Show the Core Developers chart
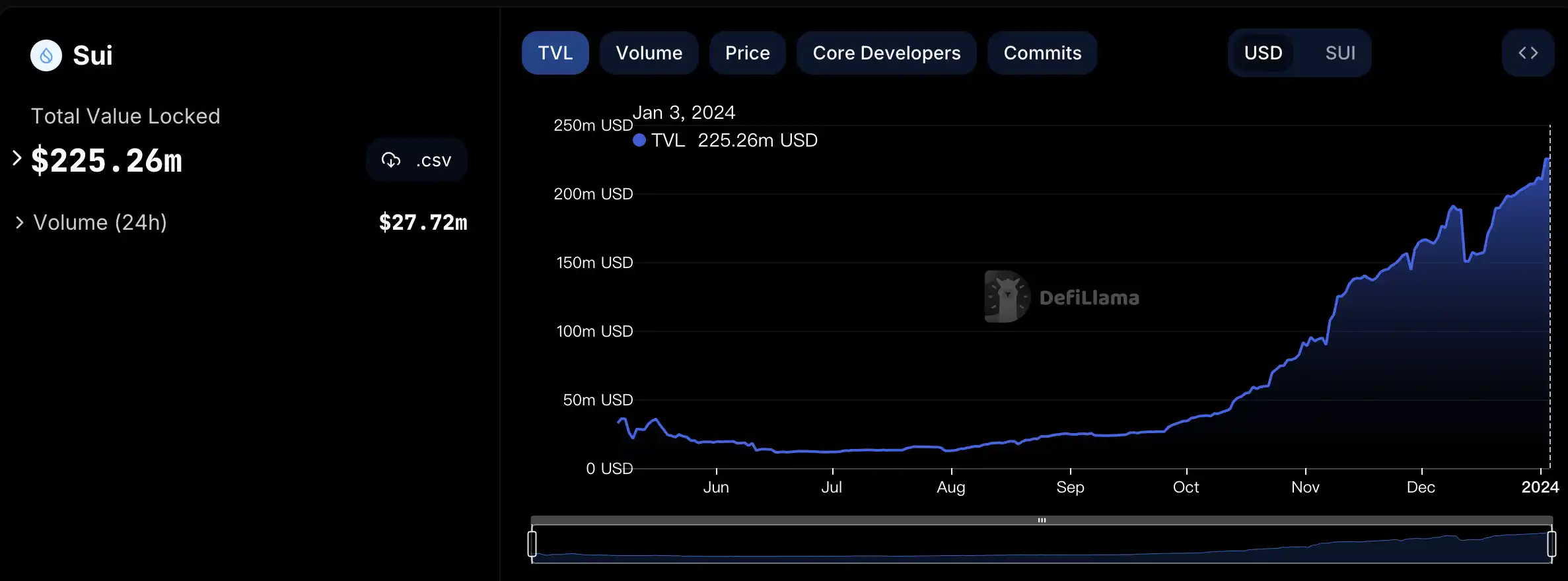 (x=886, y=53)
